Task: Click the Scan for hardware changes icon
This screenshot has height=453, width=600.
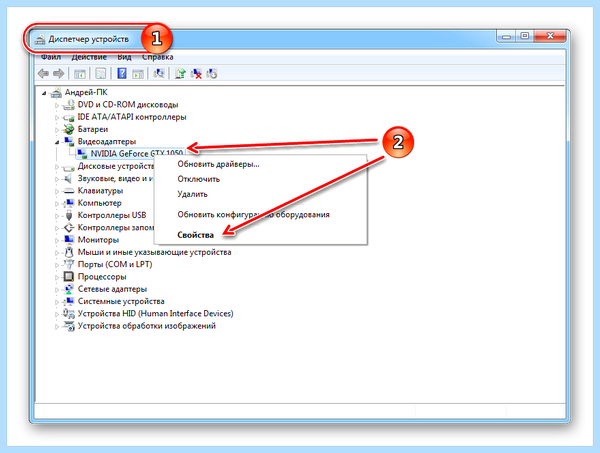Action: (x=159, y=73)
